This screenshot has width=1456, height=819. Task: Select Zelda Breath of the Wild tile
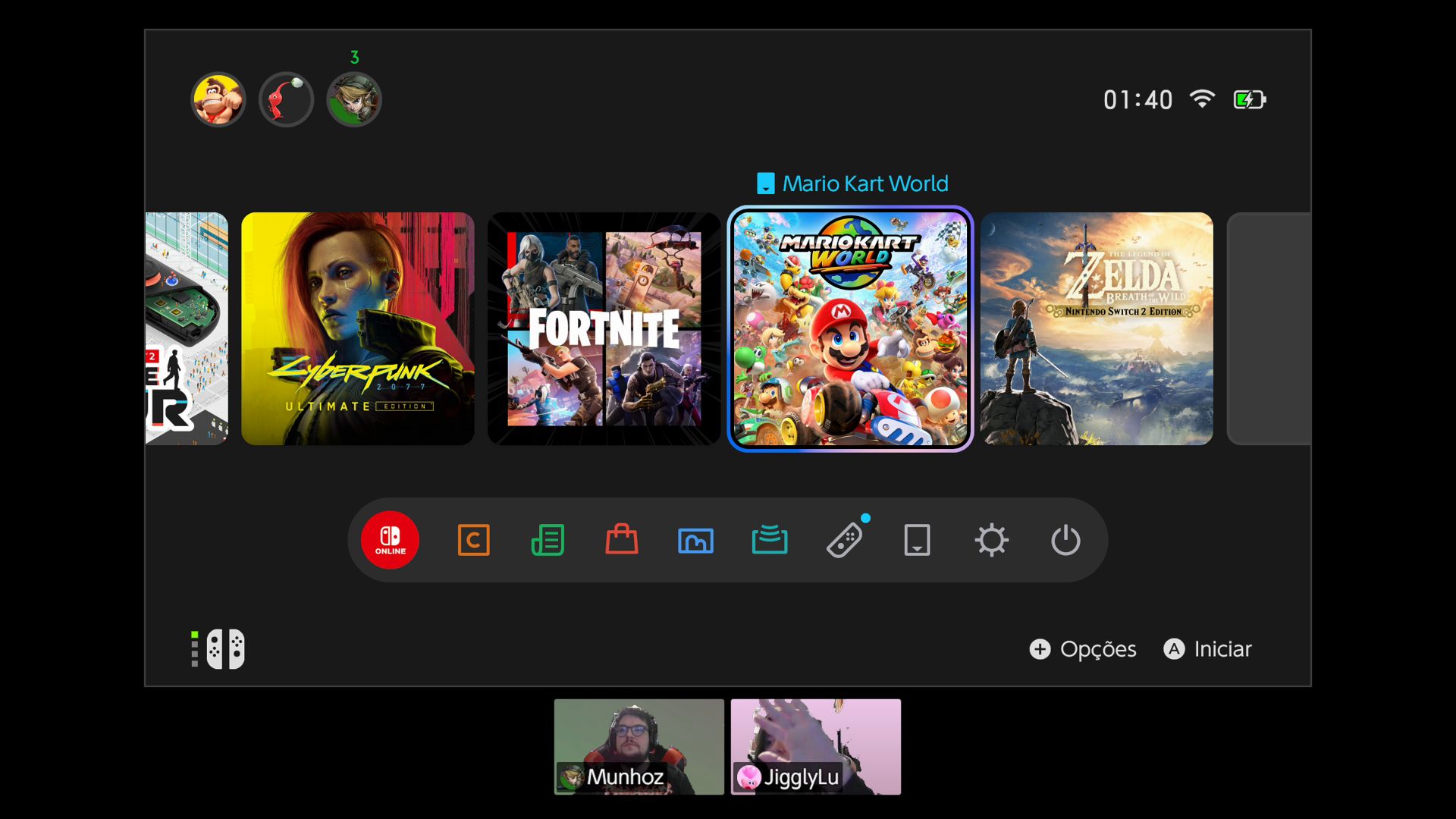(1097, 328)
